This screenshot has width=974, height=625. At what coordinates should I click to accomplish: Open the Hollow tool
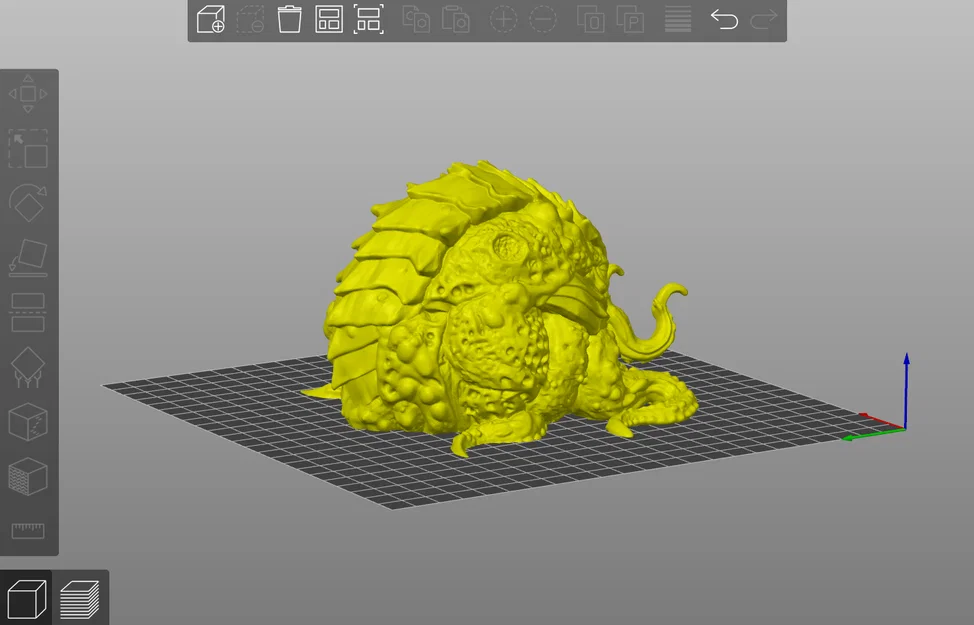[x=28, y=421]
